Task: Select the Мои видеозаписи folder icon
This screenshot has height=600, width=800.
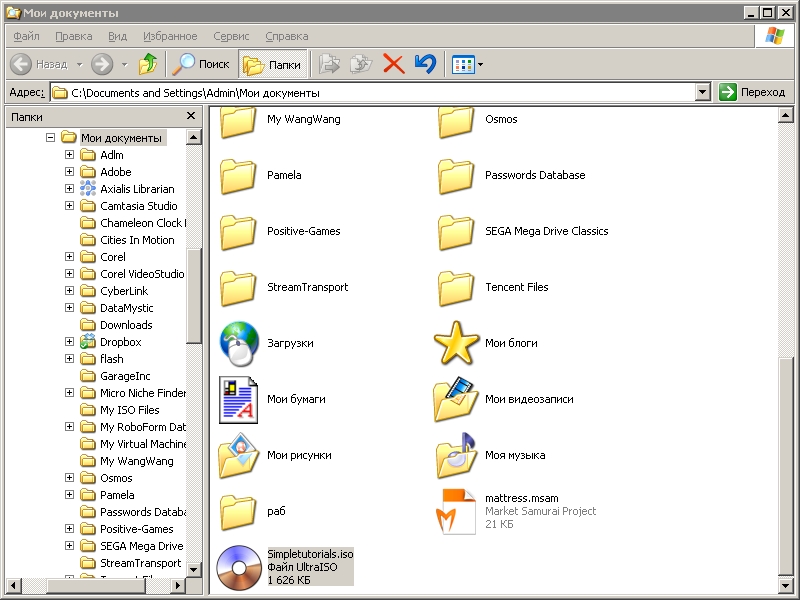Action: click(456, 399)
